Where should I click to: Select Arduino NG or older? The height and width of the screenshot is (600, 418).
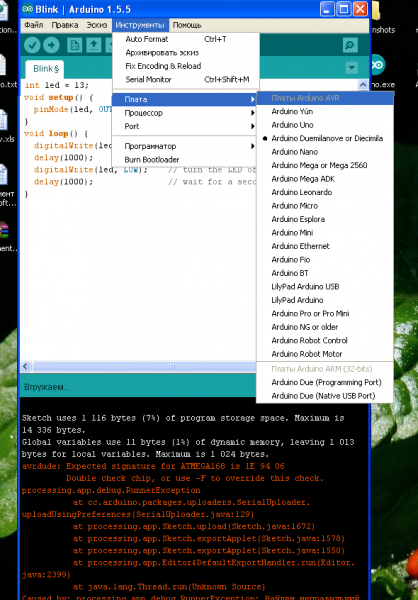tap(325, 327)
